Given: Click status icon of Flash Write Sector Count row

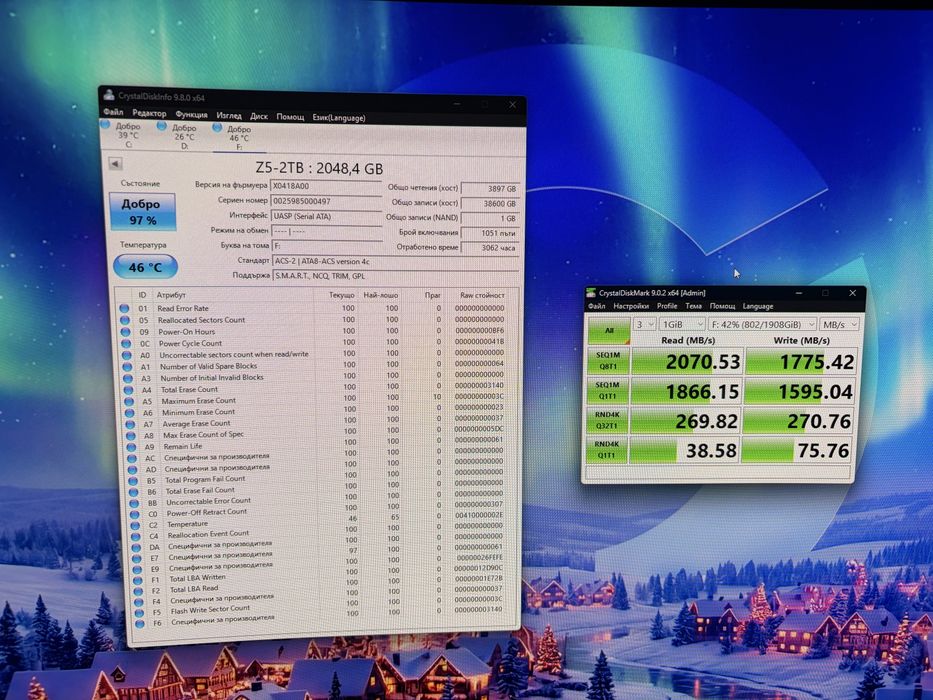Looking at the screenshot, I should [139, 612].
